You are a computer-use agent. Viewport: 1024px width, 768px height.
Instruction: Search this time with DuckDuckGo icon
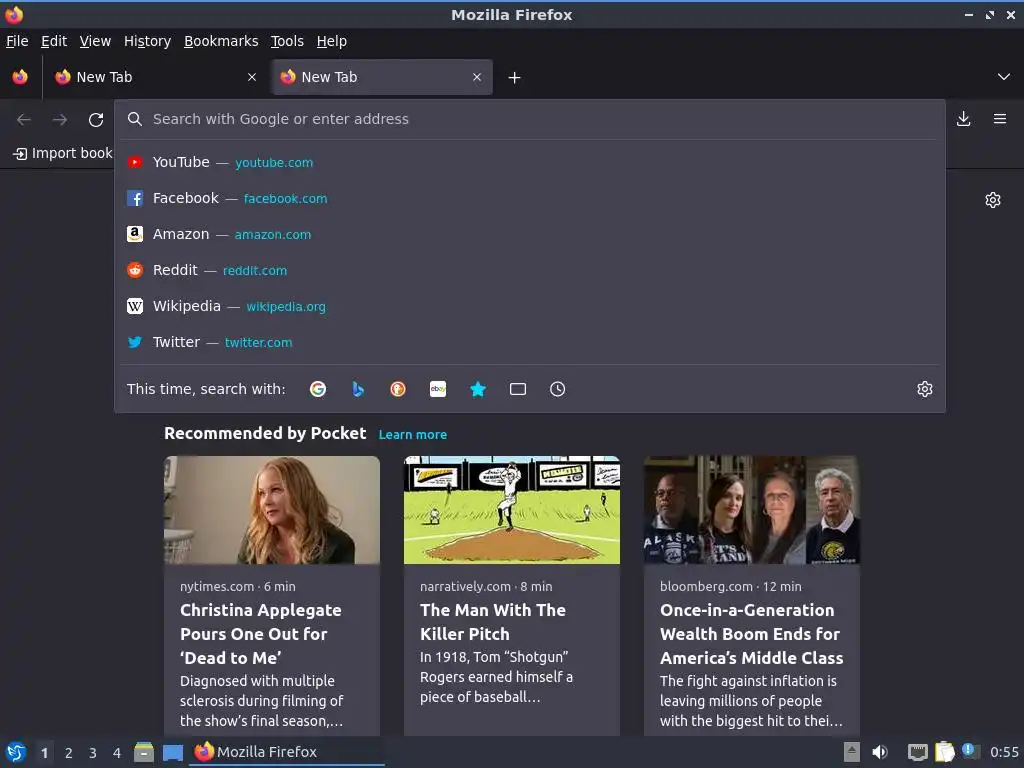[398, 389]
